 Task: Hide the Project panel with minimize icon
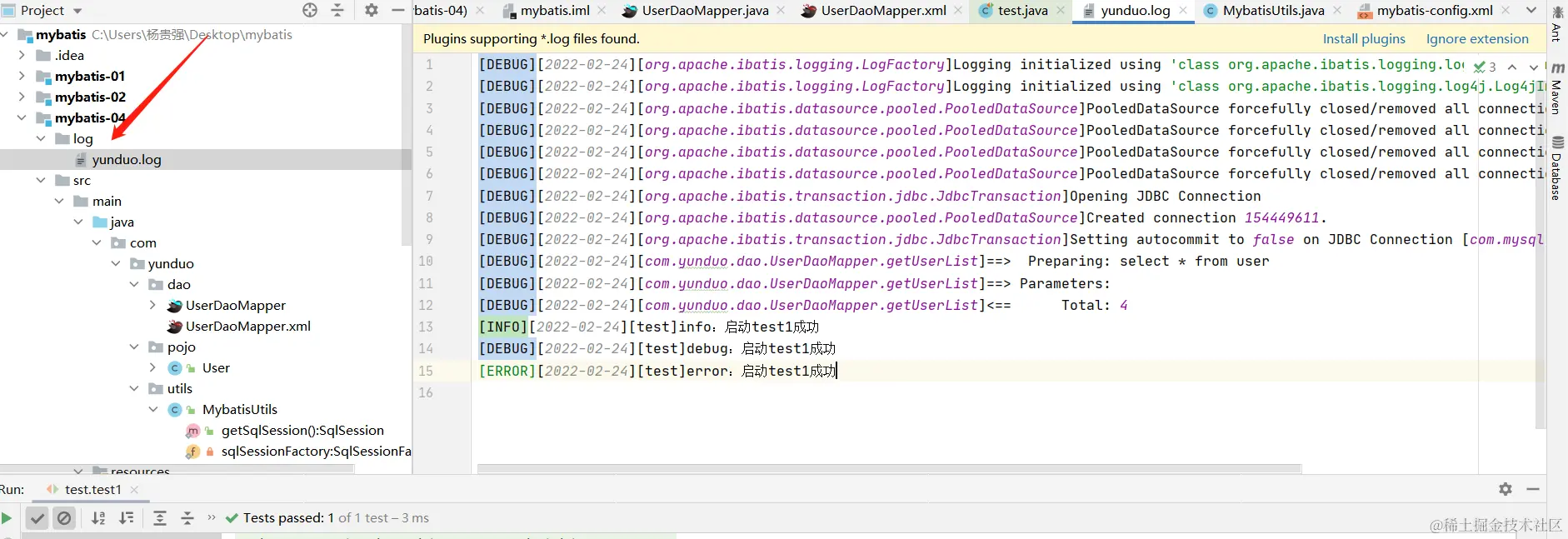[x=398, y=10]
